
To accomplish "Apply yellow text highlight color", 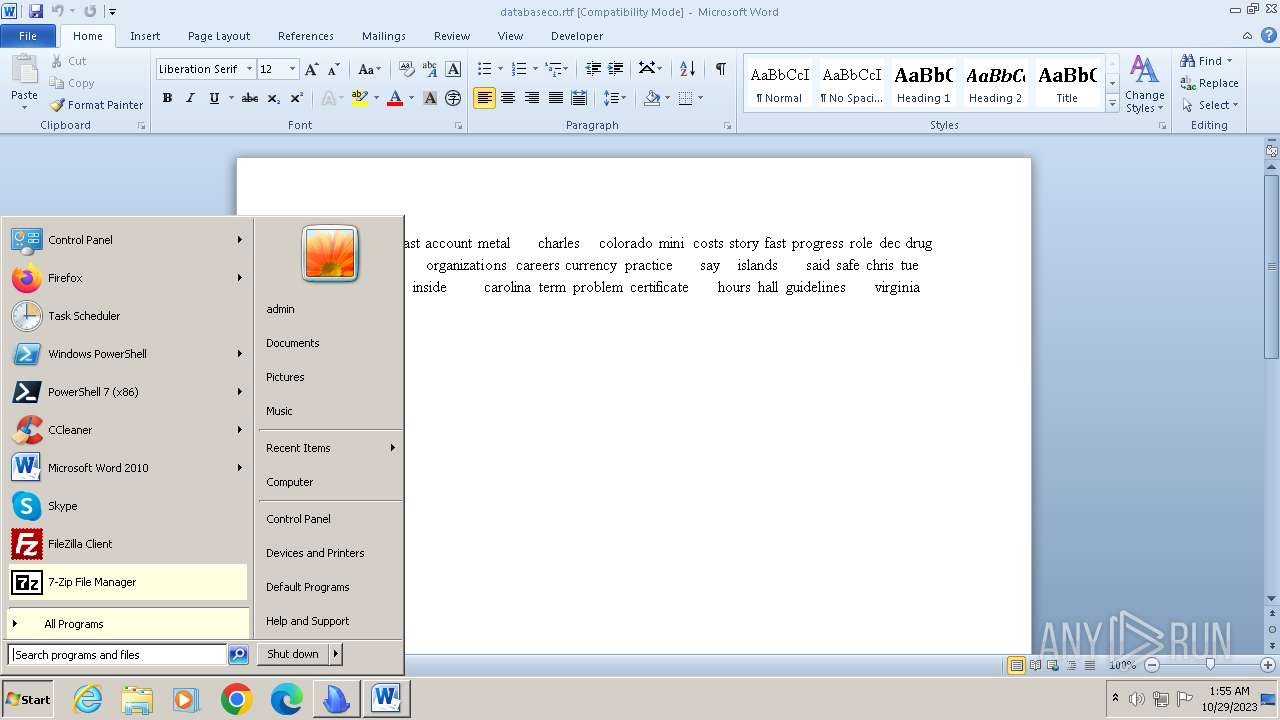I will tap(359, 98).
